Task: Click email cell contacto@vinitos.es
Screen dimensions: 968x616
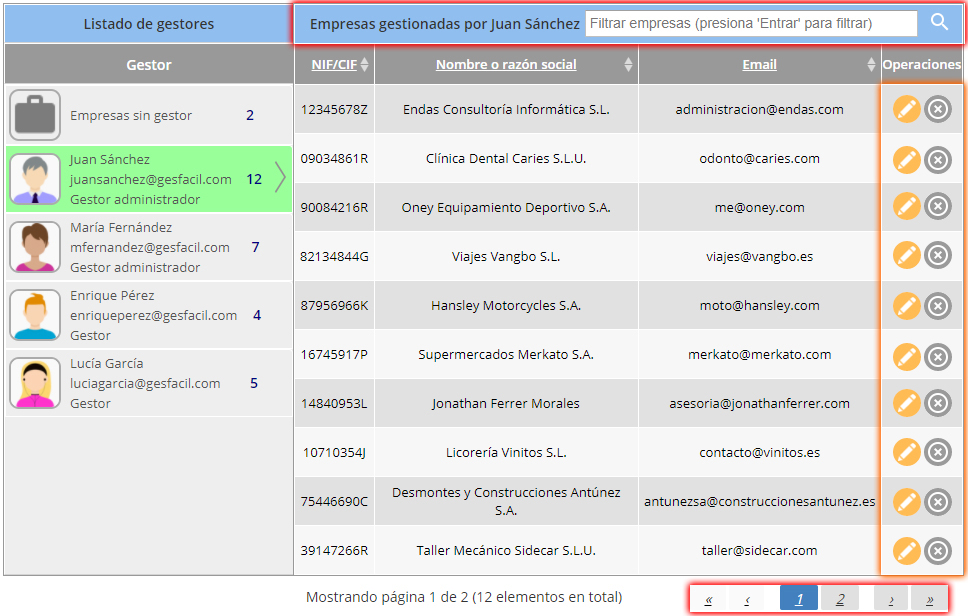Action: 759,452
